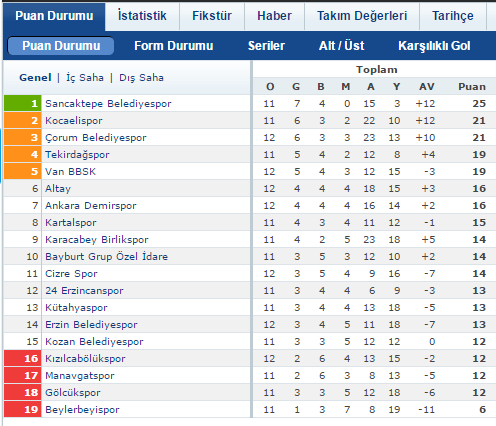Open the Alt / Üst view
Screen dimensions: 496x426
[341, 46]
